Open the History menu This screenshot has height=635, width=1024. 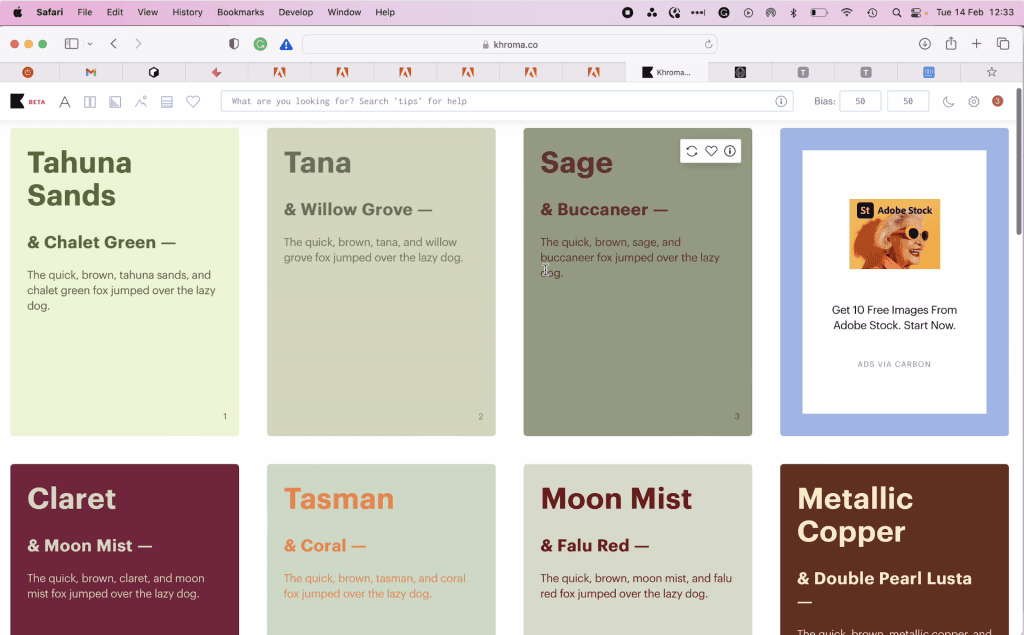[187, 12]
